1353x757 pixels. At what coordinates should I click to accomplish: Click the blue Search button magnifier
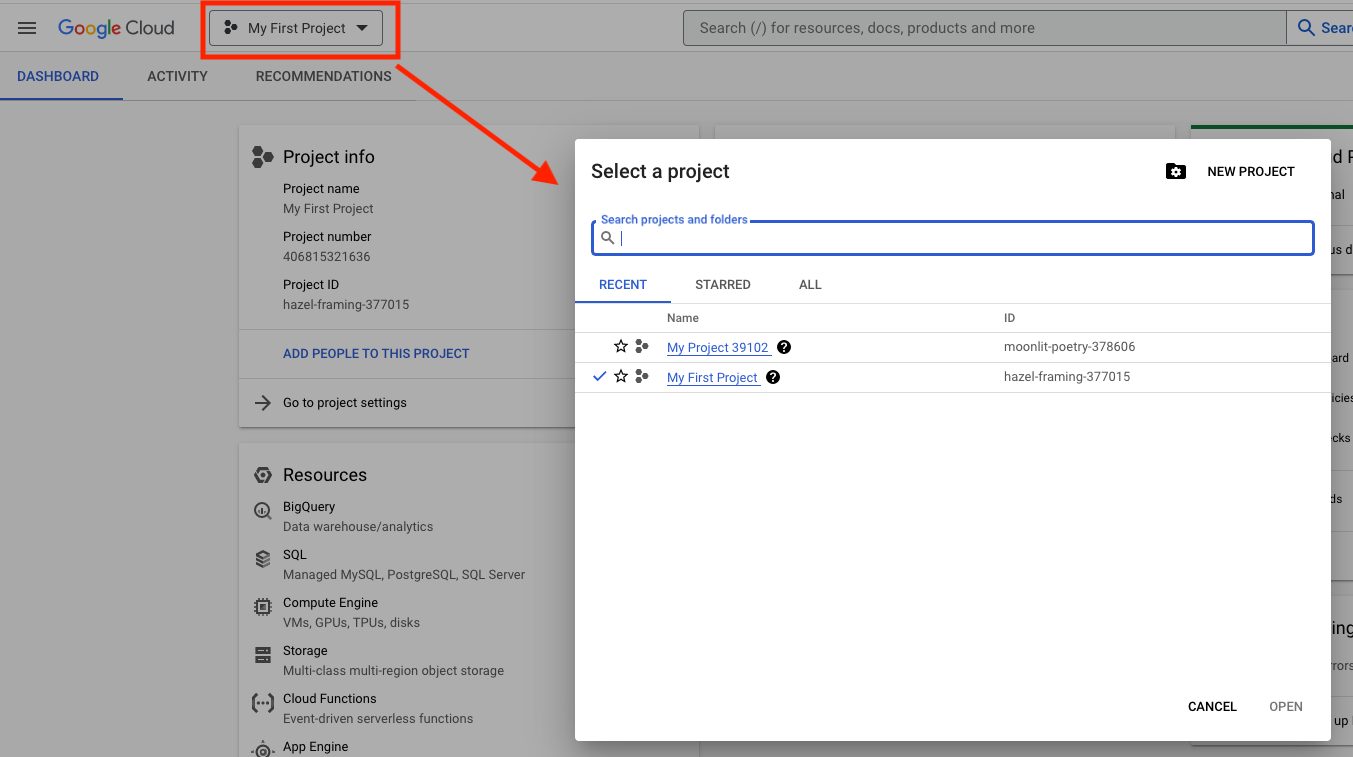1306,28
